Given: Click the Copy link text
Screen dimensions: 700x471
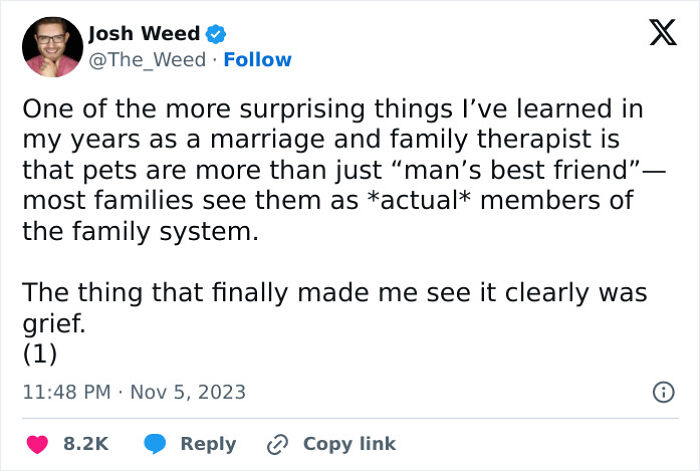Looking at the screenshot, I should tap(349, 444).
